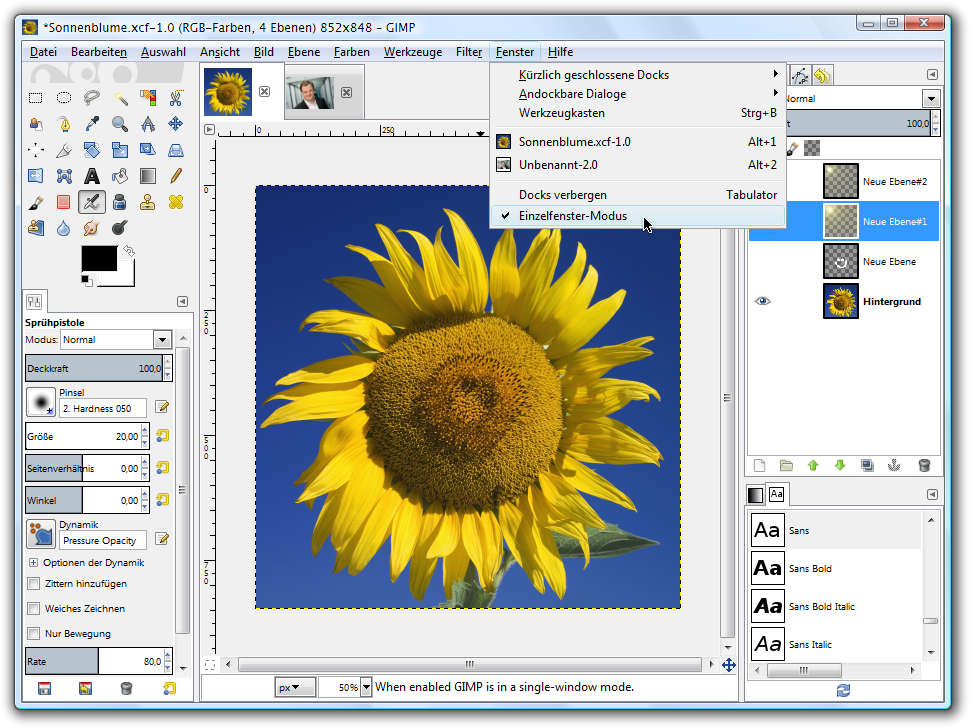Adjust the Rate slider
This screenshot has height=728, width=970.
94,661
